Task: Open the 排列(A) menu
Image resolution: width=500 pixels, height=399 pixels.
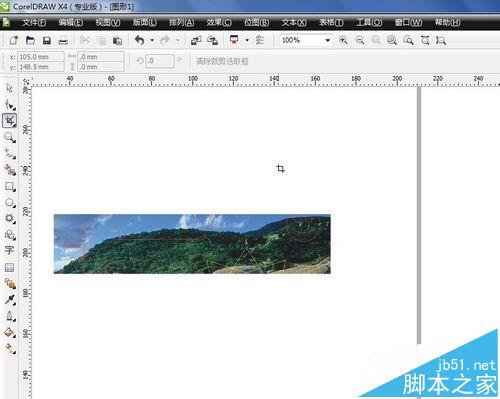Action: tap(182, 23)
